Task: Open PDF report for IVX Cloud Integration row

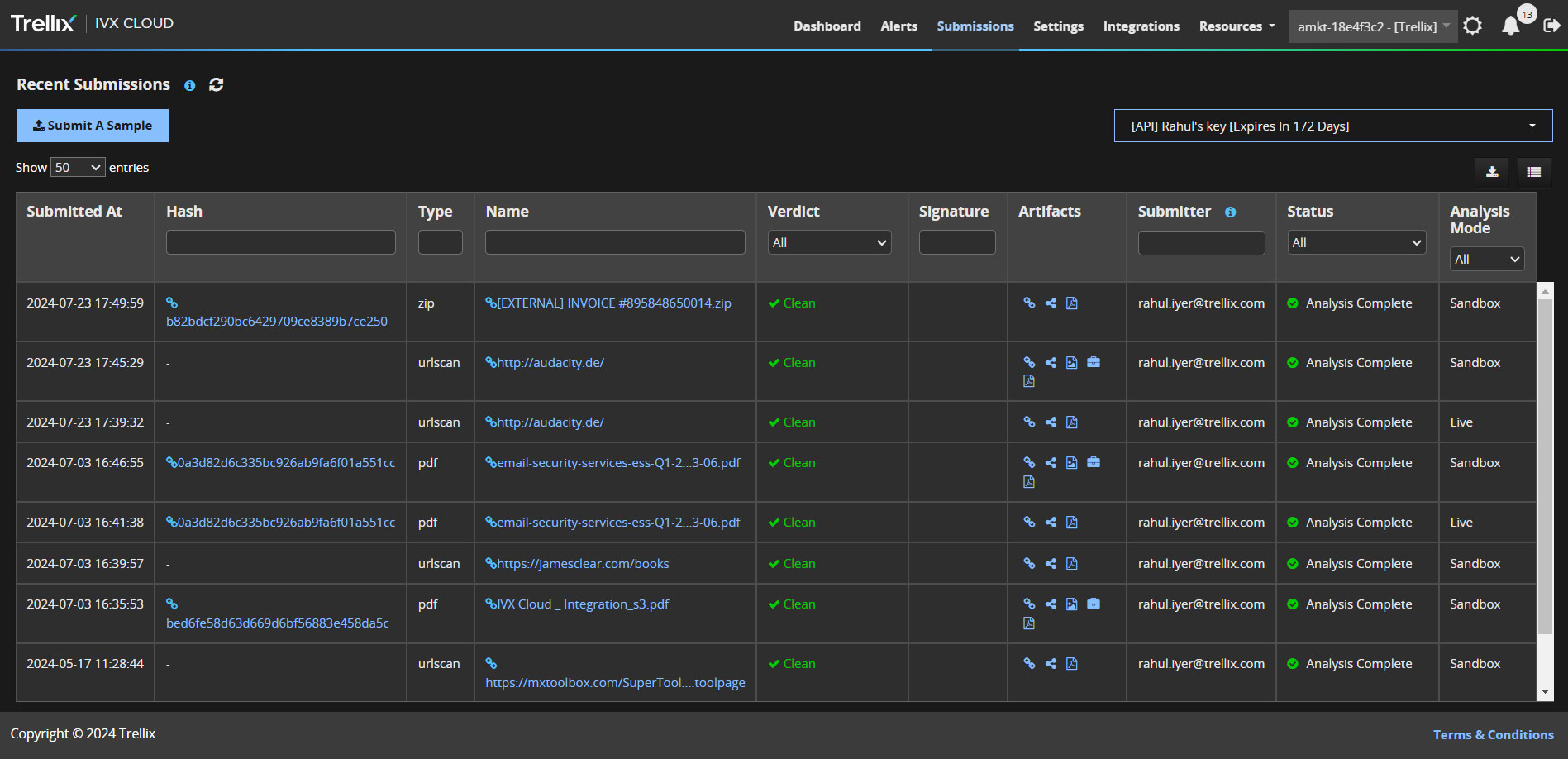Action: pyautogui.click(x=1029, y=623)
